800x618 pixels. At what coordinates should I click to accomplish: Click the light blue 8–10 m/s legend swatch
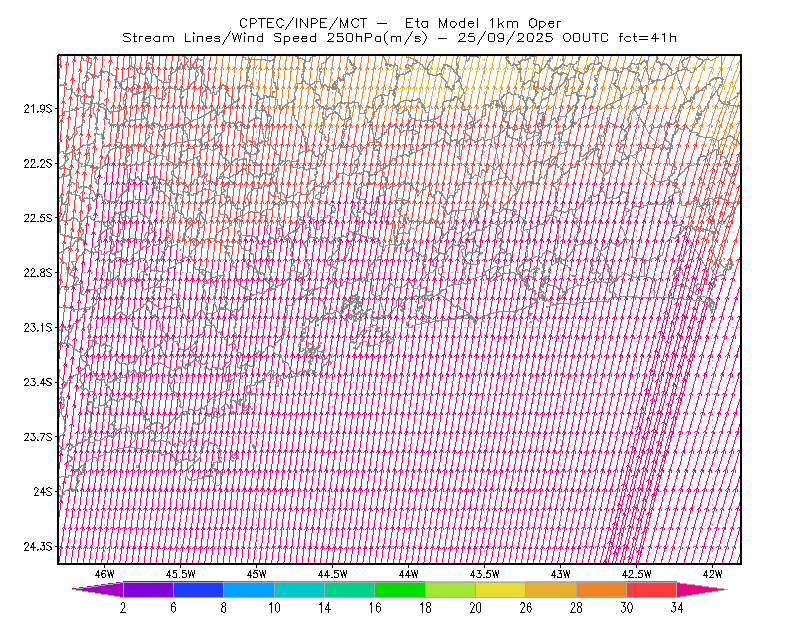click(x=249, y=589)
